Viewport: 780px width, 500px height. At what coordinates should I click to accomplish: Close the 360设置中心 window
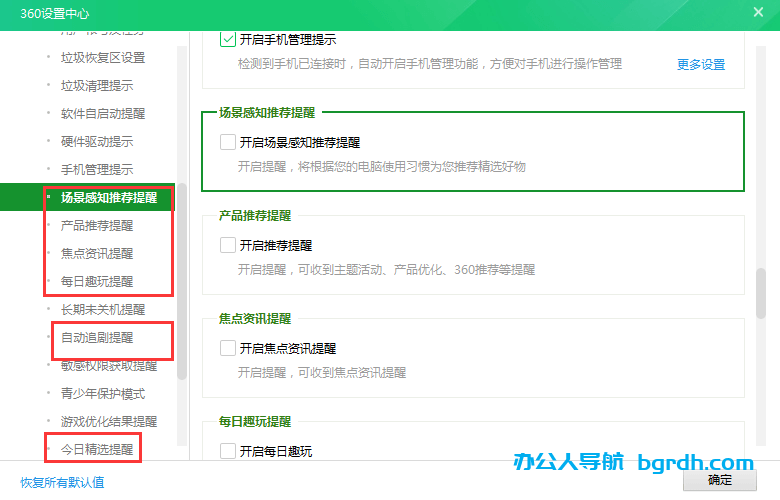click(x=758, y=12)
